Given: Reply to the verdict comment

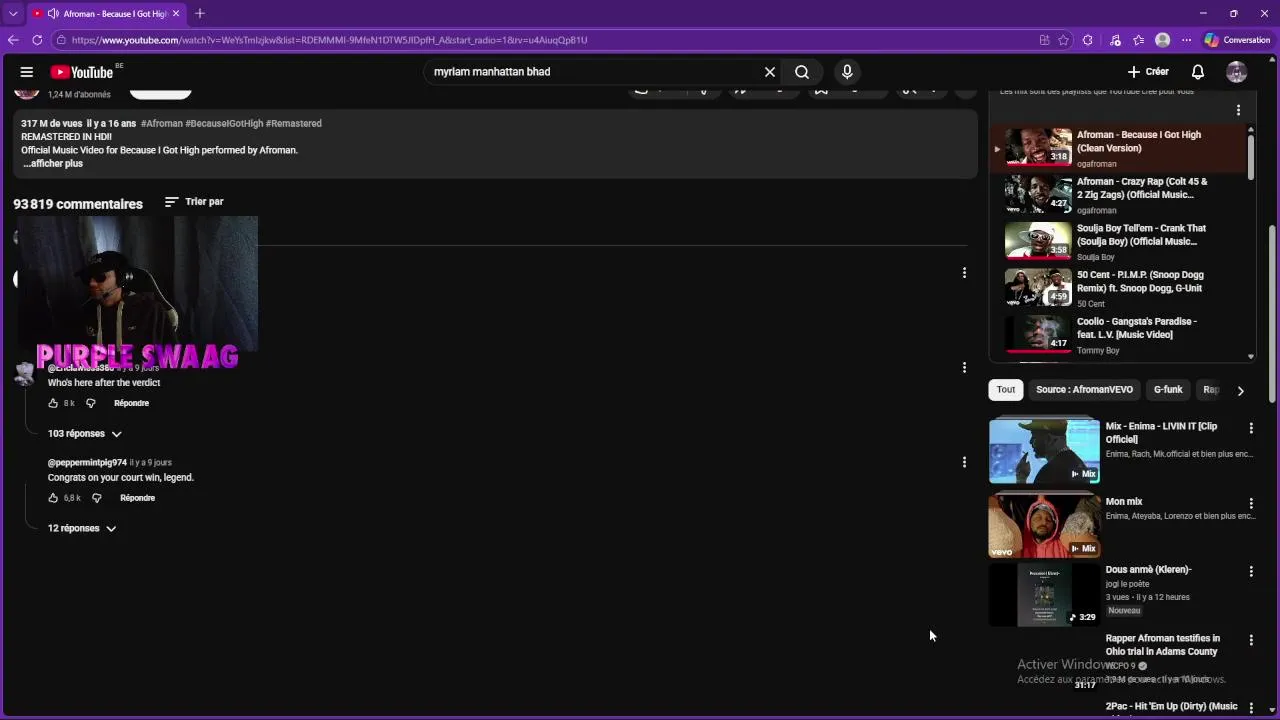Looking at the screenshot, I should pyautogui.click(x=131, y=403).
